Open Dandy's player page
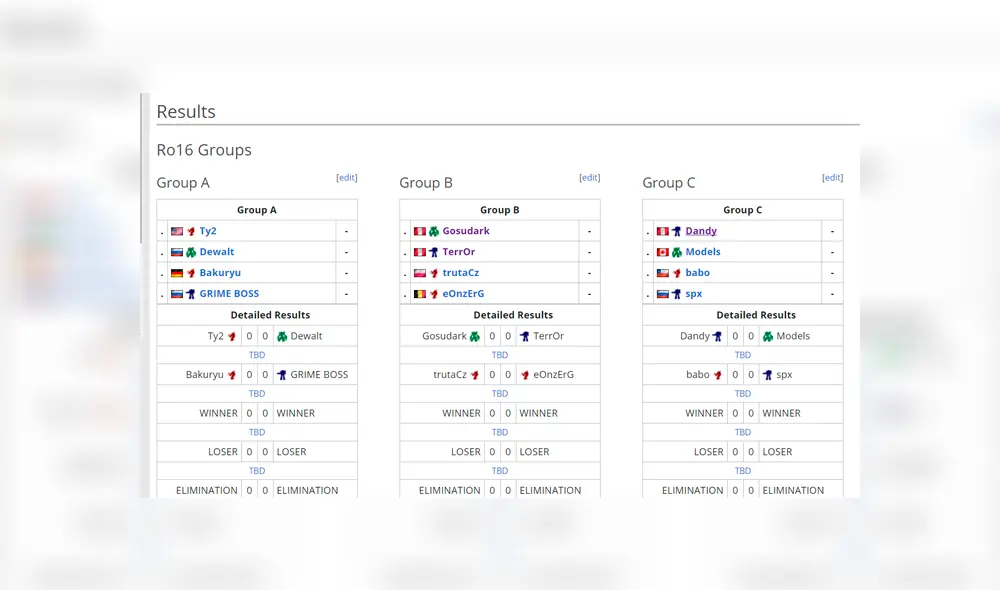This screenshot has height=590, width=1000. click(x=700, y=230)
